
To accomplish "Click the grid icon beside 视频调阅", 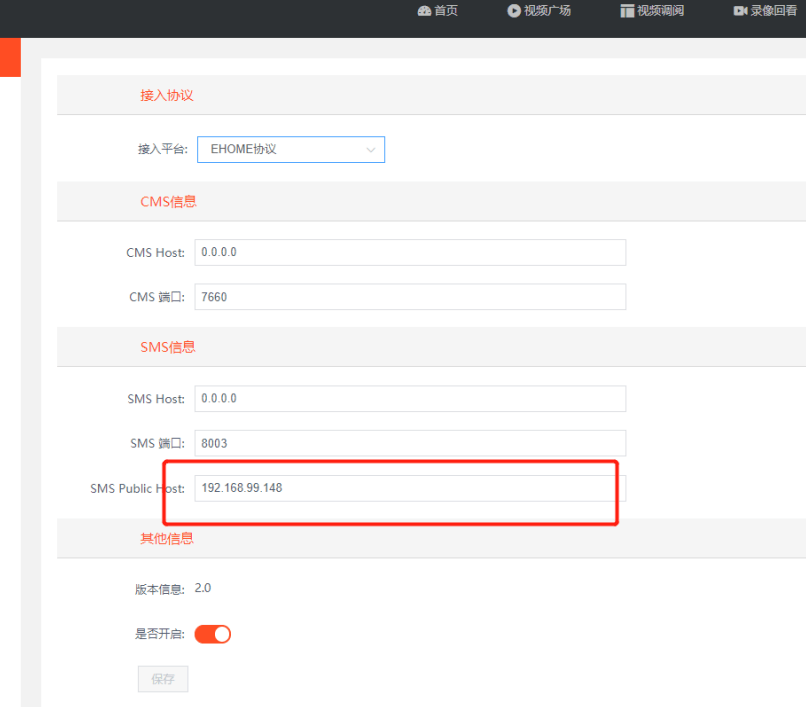I will pos(627,11).
